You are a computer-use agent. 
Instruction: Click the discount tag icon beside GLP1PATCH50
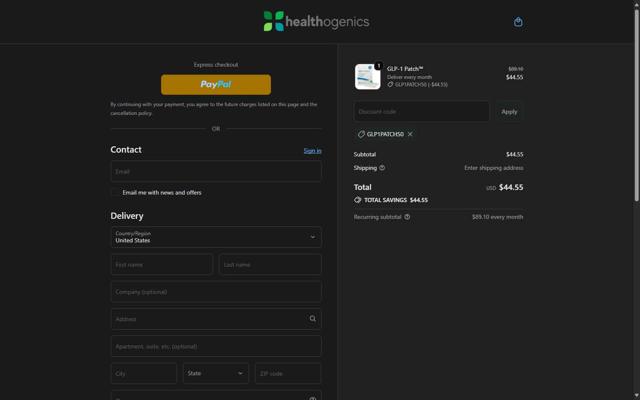(361, 134)
